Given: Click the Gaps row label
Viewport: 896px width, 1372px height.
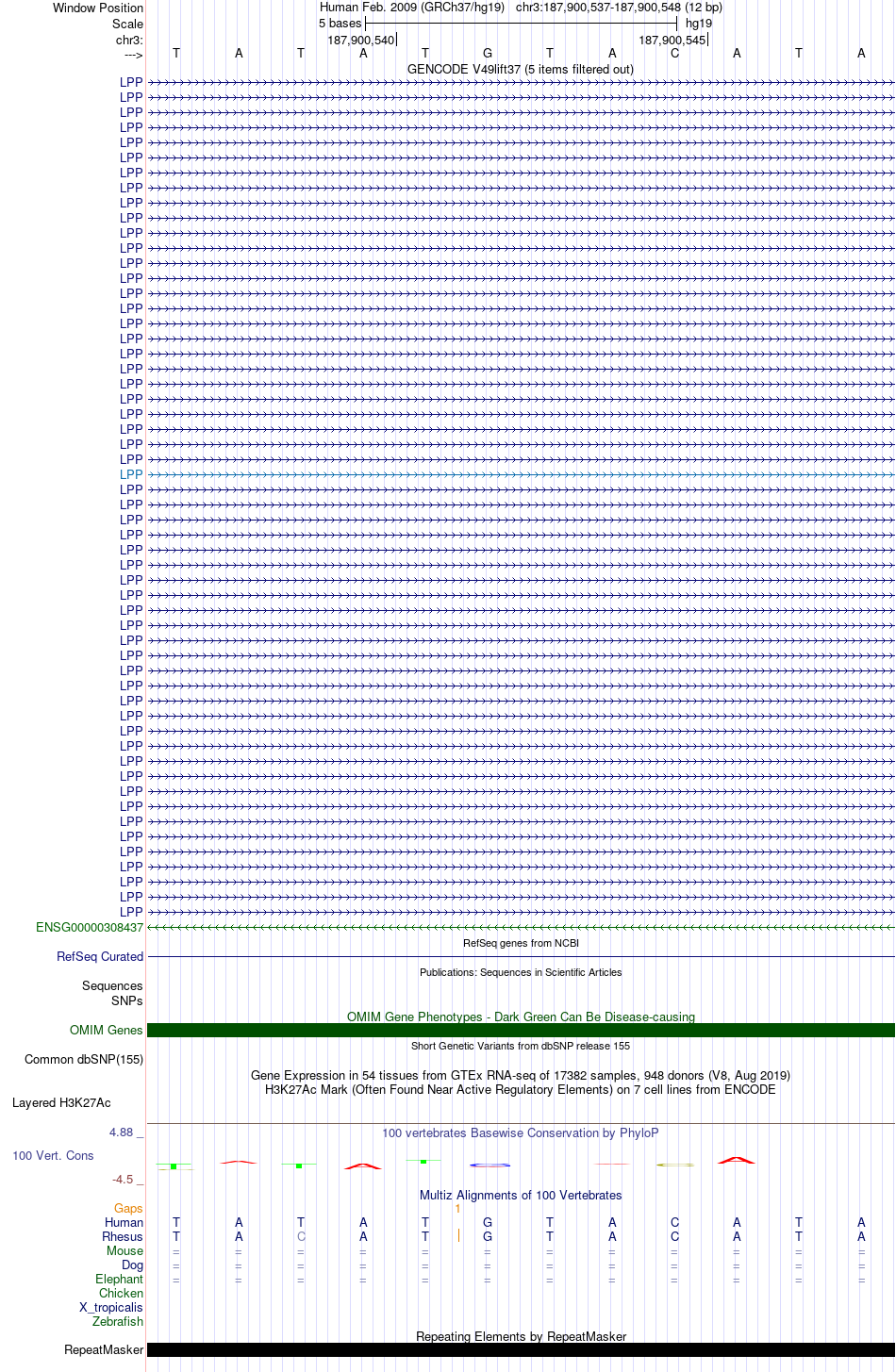Looking at the screenshot, I should click(128, 1208).
